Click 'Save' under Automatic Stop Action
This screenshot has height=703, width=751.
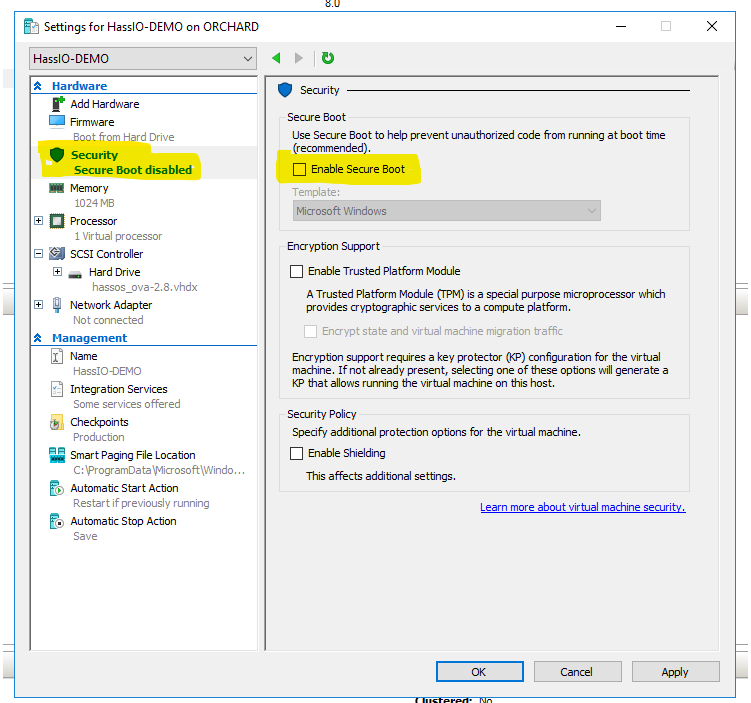(85, 536)
